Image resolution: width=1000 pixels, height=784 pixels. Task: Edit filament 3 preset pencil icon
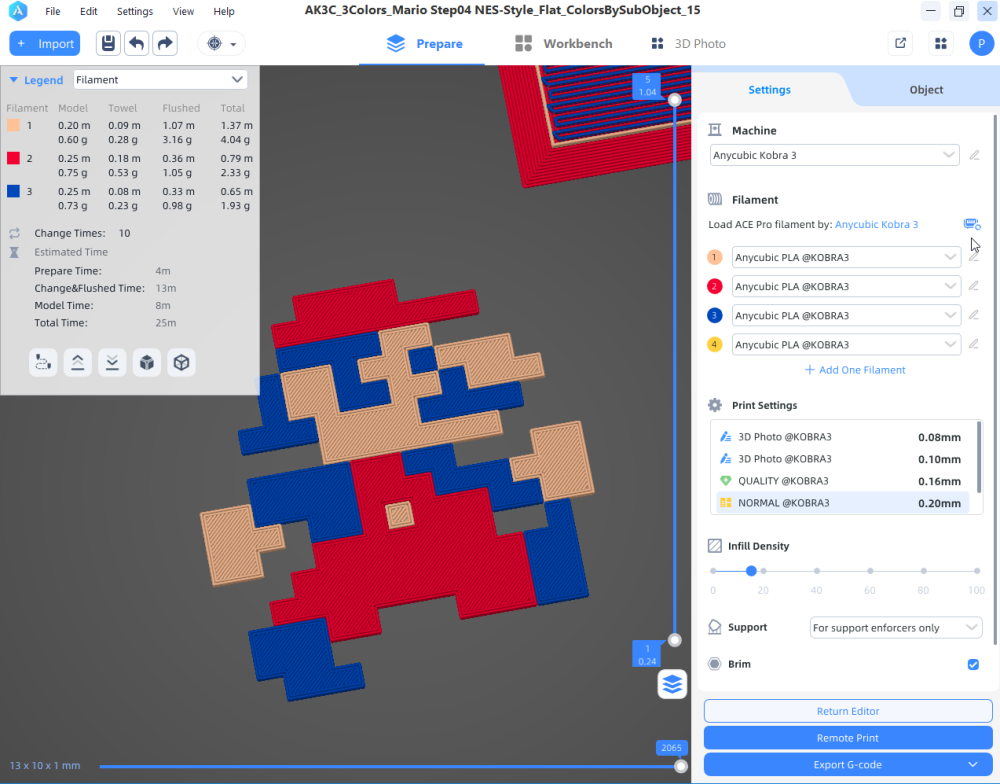point(973,315)
